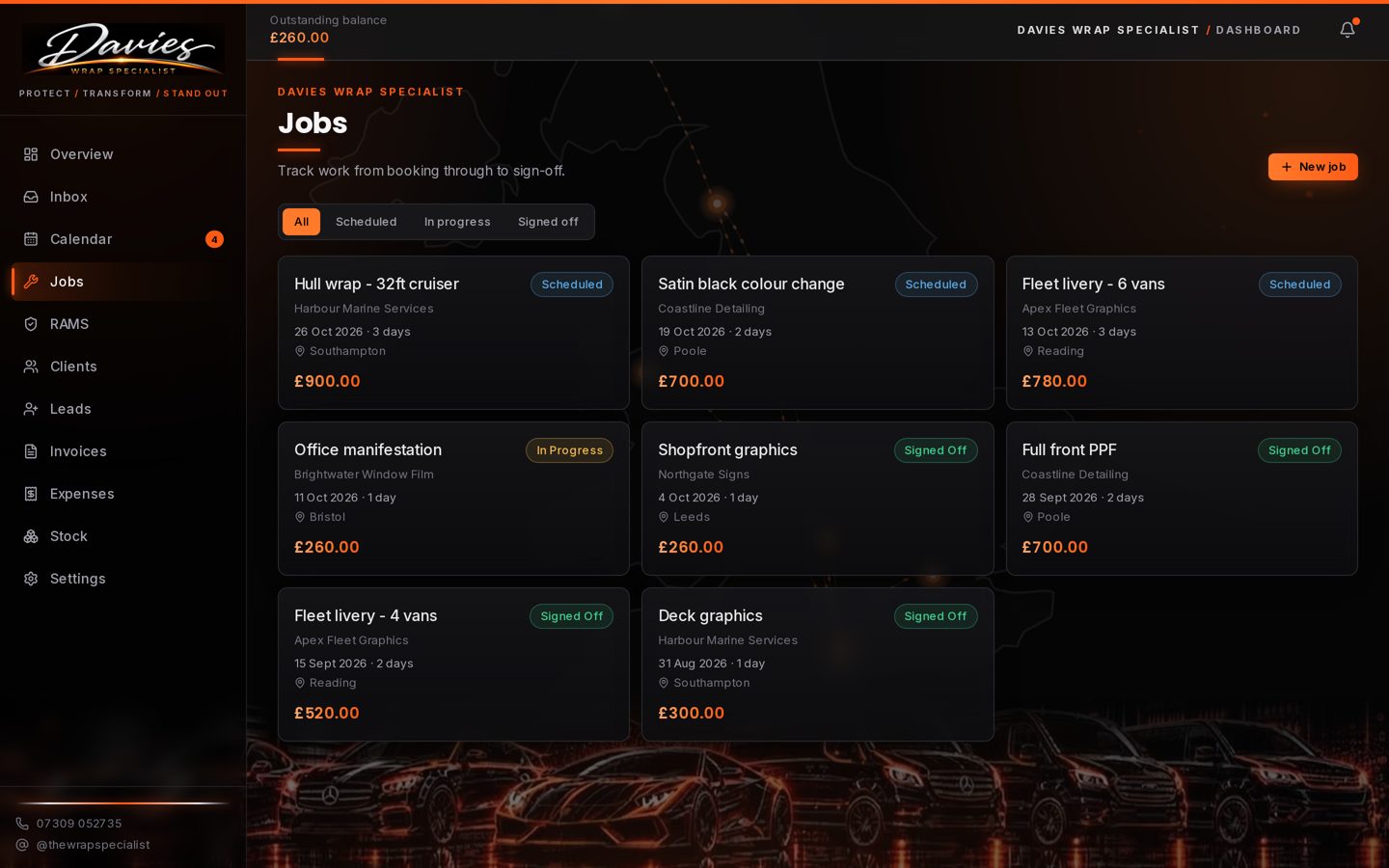Open the Deck graphics job card

click(x=818, y=665)
